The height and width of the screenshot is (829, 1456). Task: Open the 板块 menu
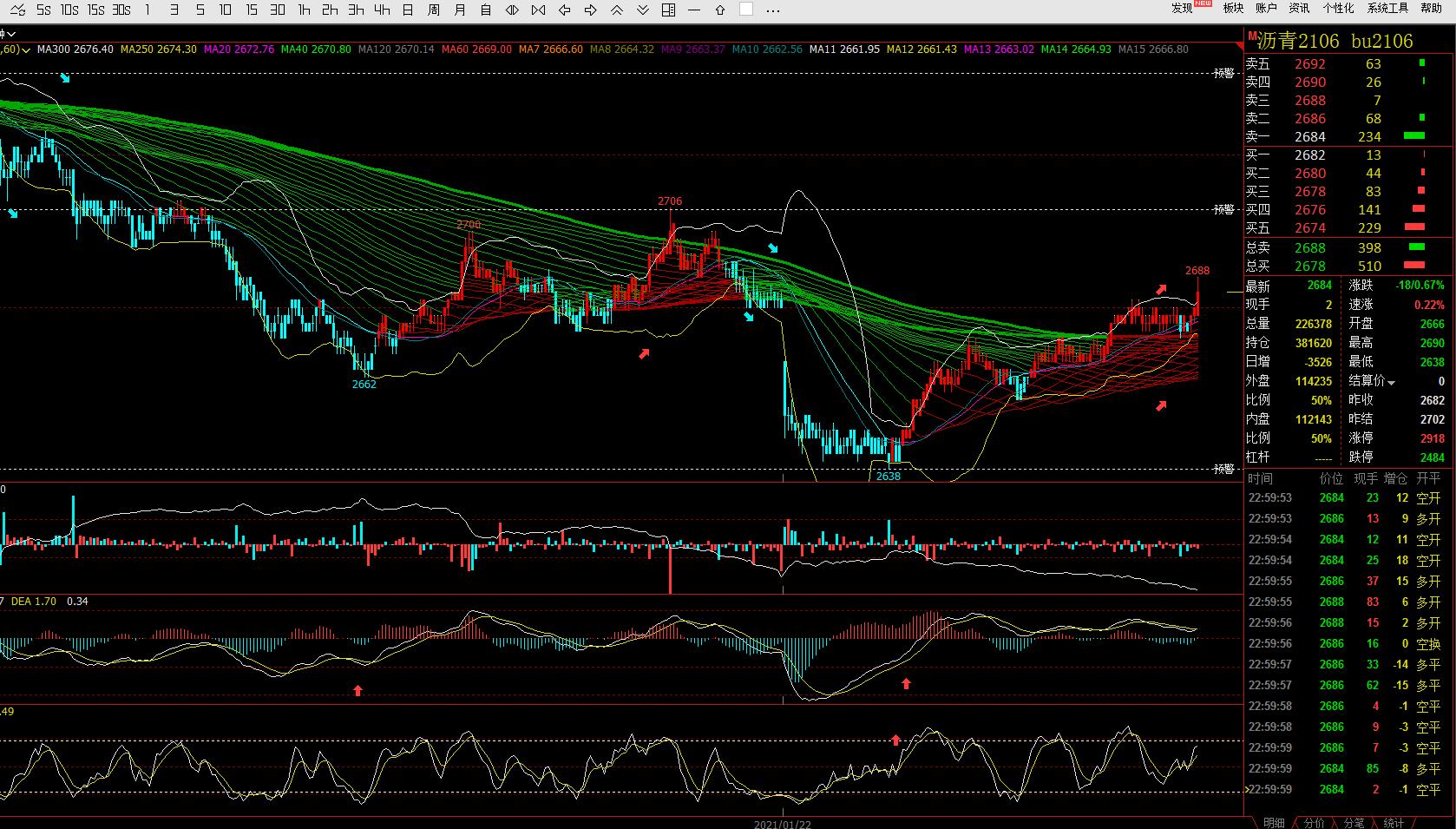click(1233, 9)
